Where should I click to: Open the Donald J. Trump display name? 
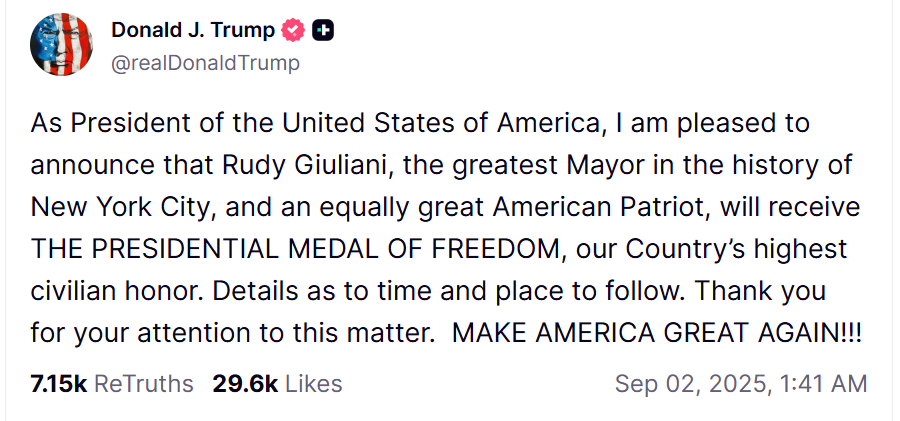pyautogui.click(x=192, y=31)
